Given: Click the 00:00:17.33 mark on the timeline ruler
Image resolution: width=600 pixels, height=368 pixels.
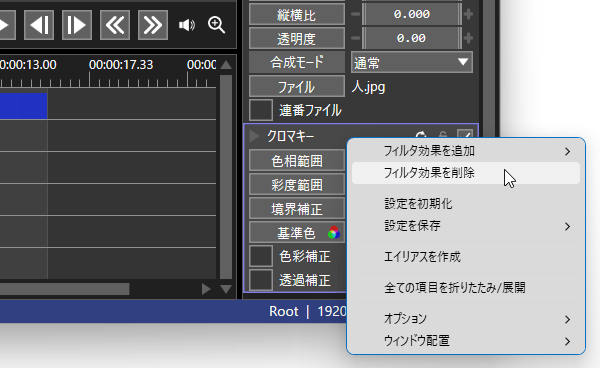Looking at the screenshot, I should point(121,65).
